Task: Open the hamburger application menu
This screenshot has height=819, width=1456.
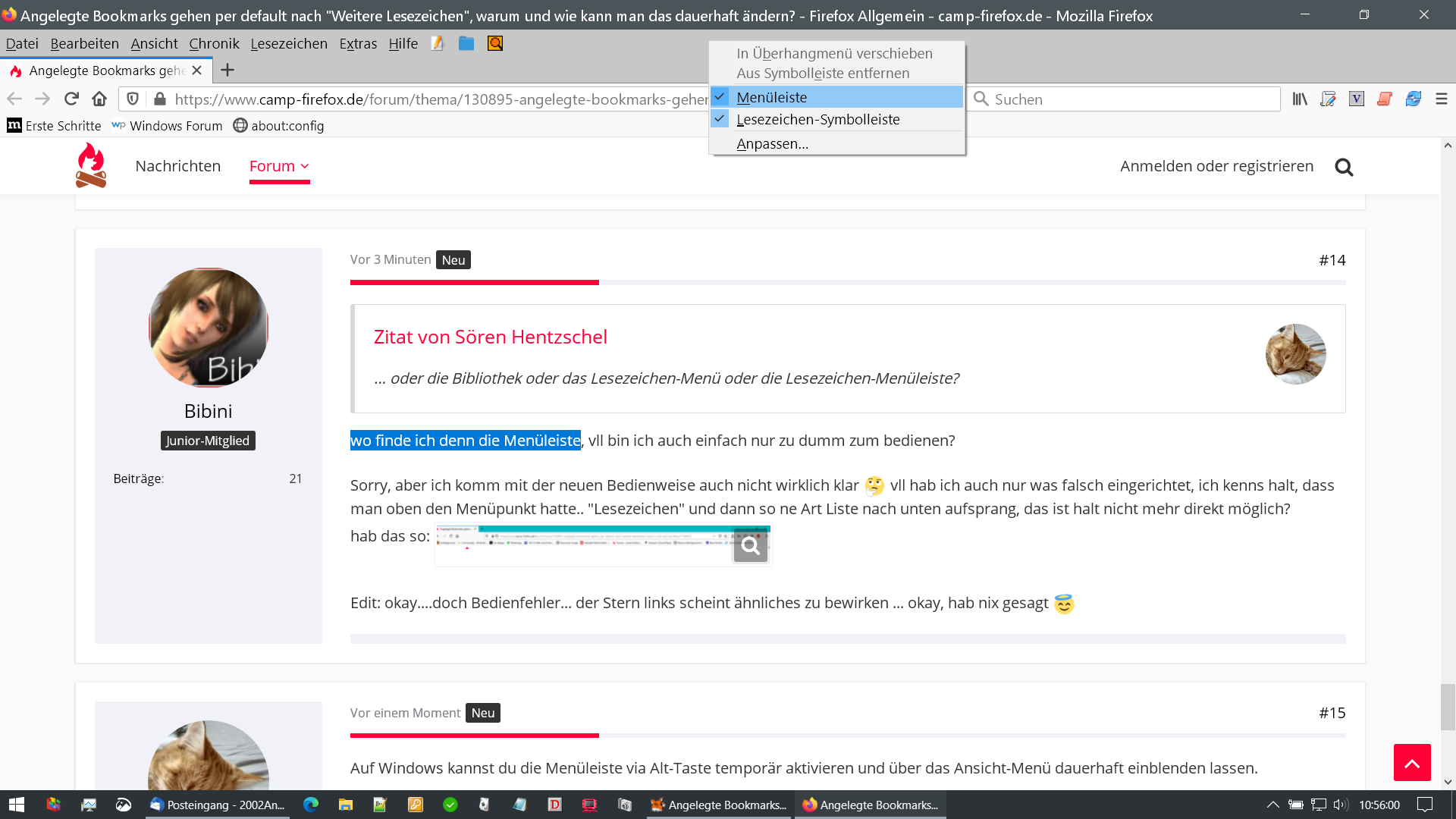Action: point(1442,99)
